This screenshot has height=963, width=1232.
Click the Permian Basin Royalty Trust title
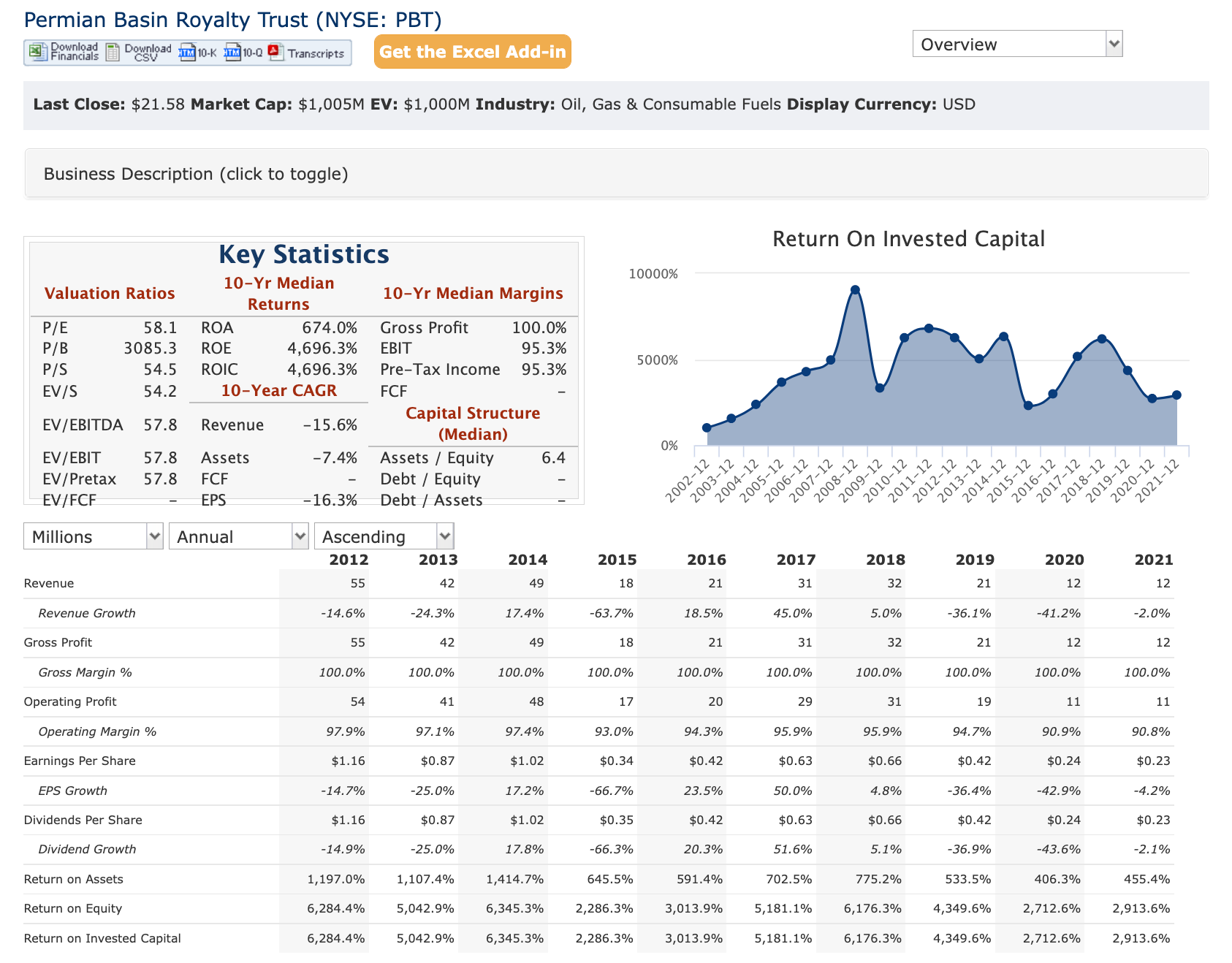[x=233, y=20]
